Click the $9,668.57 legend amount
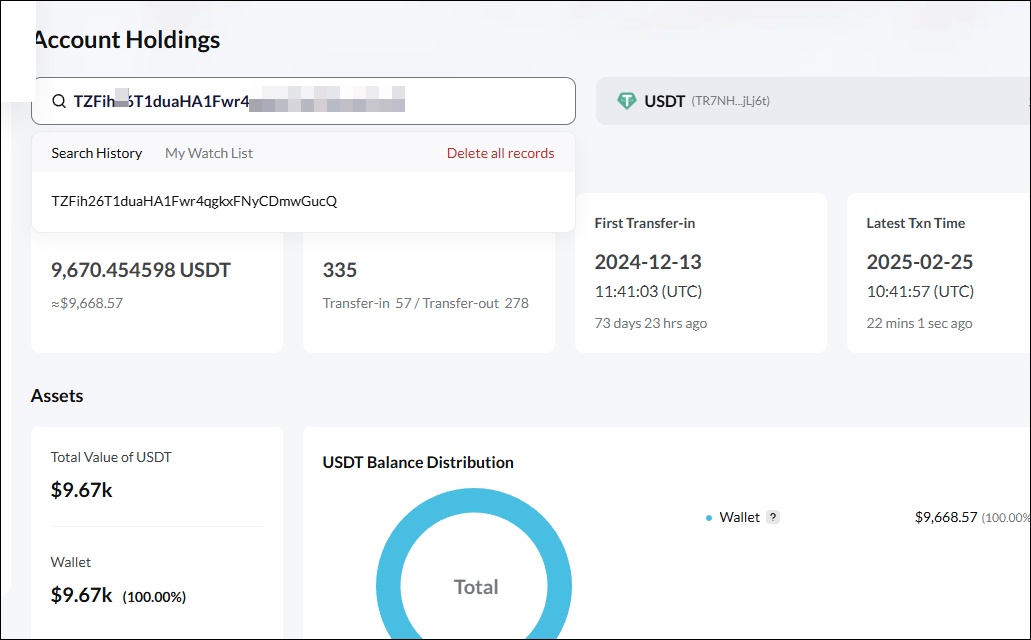Screen dimensions: 1031x640 (x=946, y=517)
